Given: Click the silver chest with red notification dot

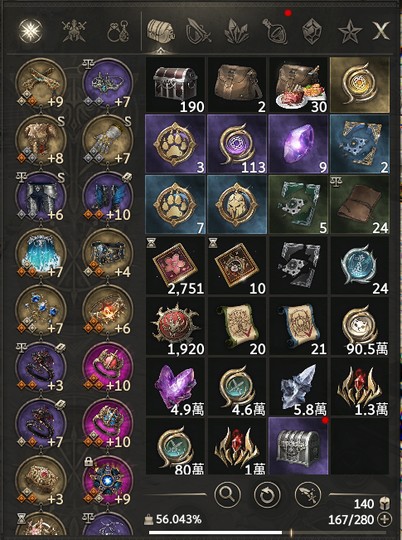Looking at the screenshot, I should point(299,446).
